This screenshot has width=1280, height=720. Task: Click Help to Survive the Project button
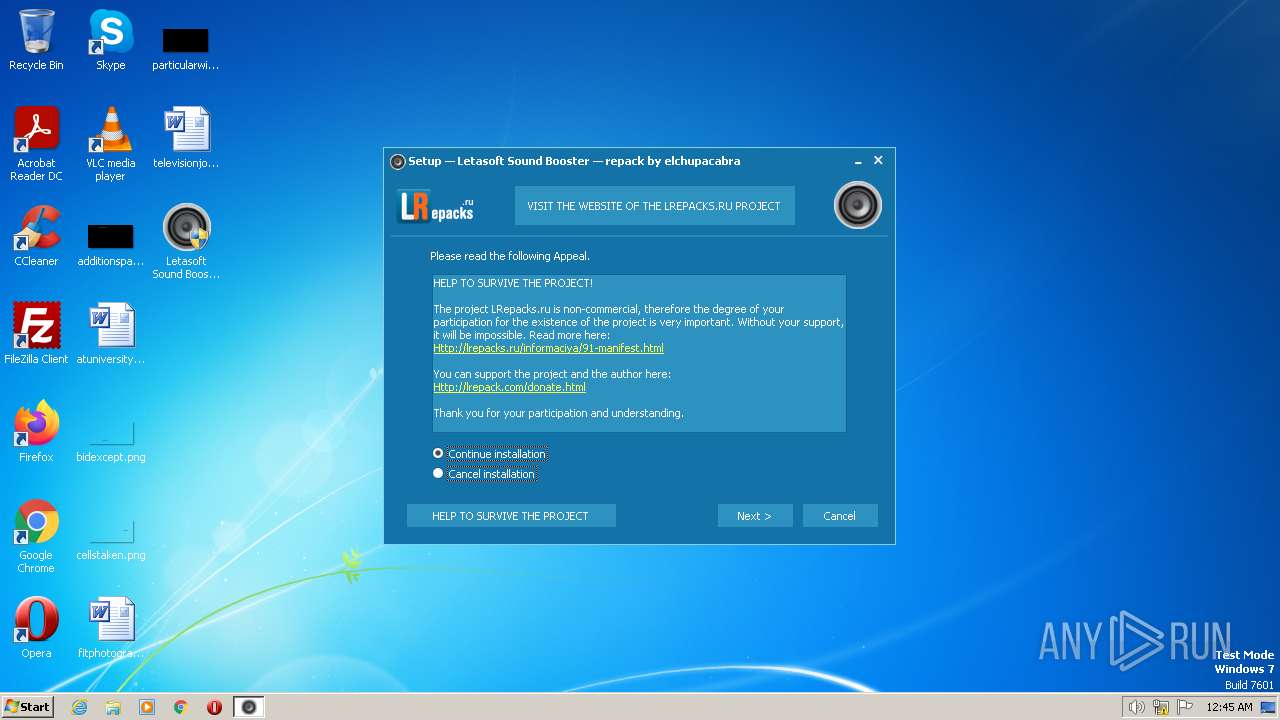click(x=510, y=516)
